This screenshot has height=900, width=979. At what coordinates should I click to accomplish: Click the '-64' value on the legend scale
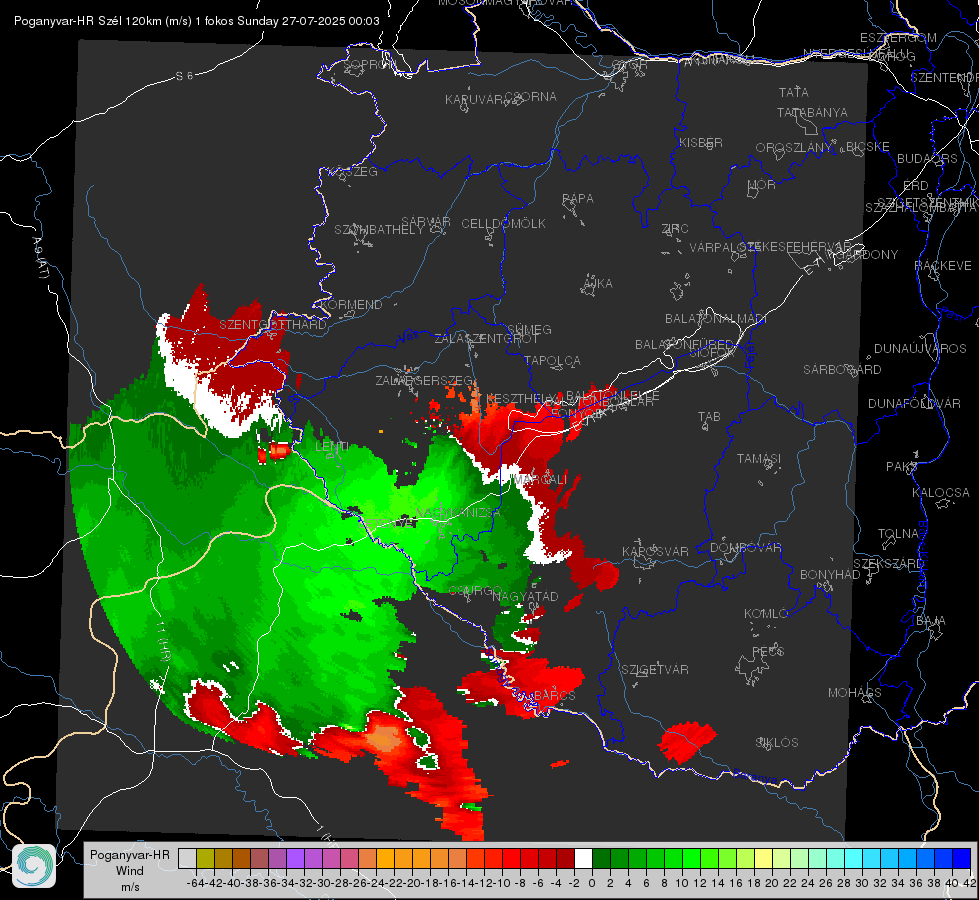(195, 883)
